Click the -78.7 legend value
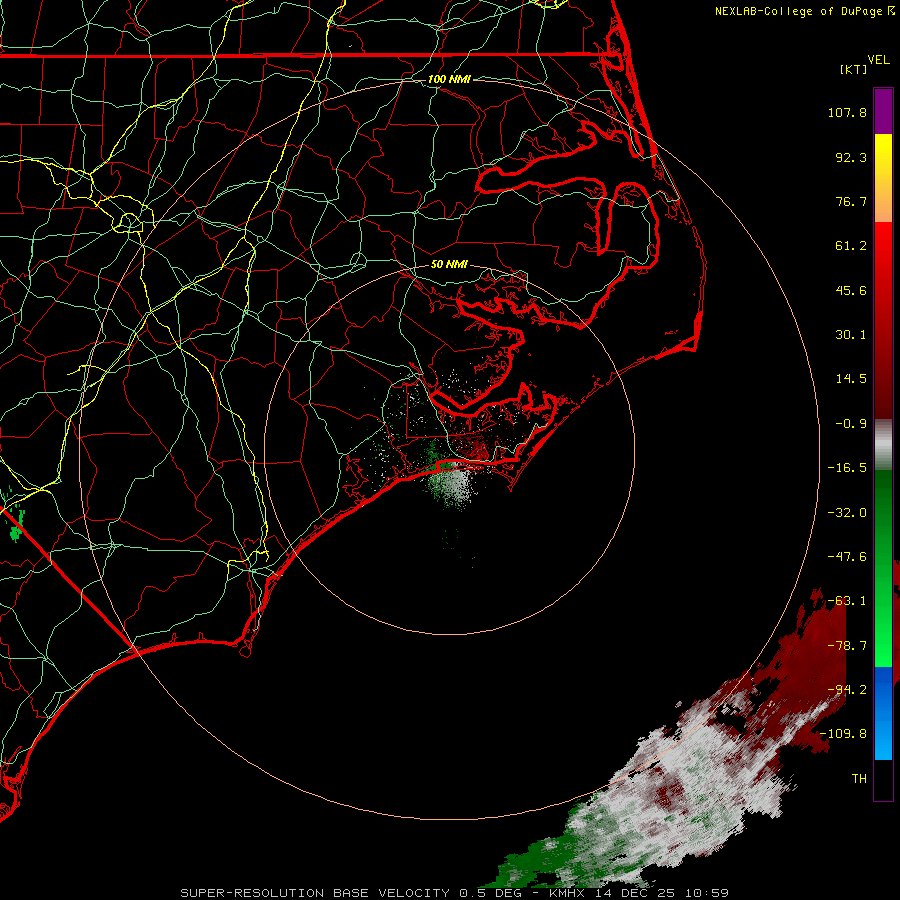900x900 pixels. [847, 646]
